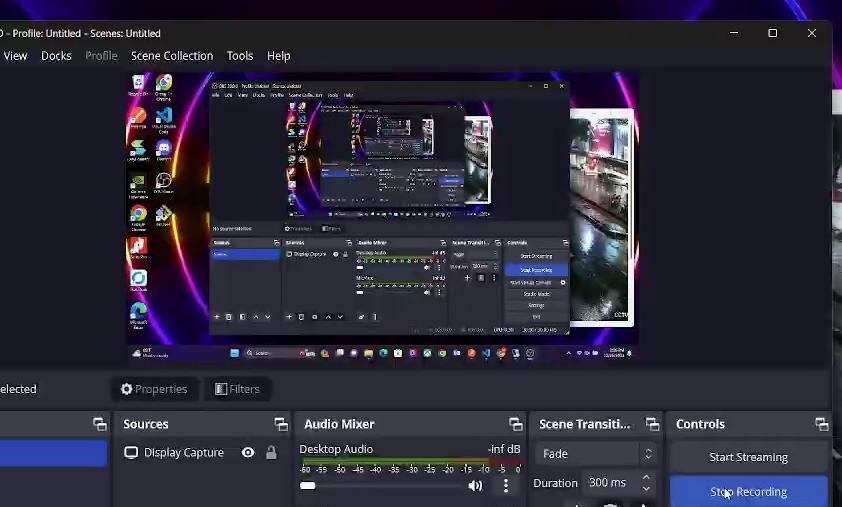This screenshot has width=842, height=507.
Task: Pop out the Scene Transitions dock
Action: point(652,424)
